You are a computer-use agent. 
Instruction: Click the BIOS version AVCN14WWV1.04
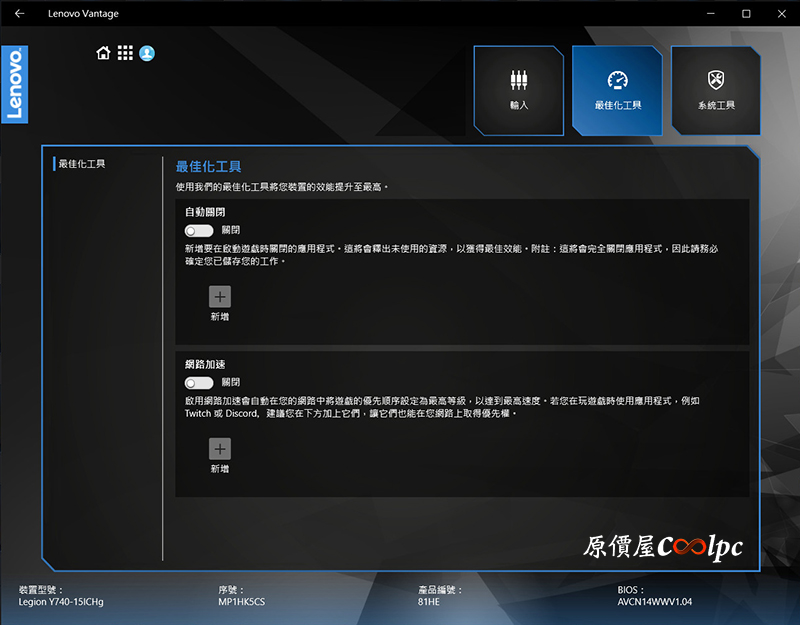point(655,602)
